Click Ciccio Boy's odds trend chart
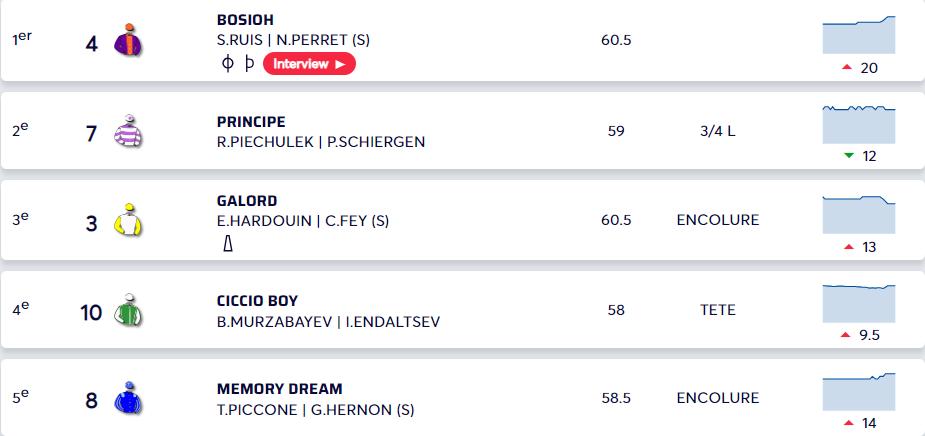This screenshot has height=436, width=925. pos(858,303)
